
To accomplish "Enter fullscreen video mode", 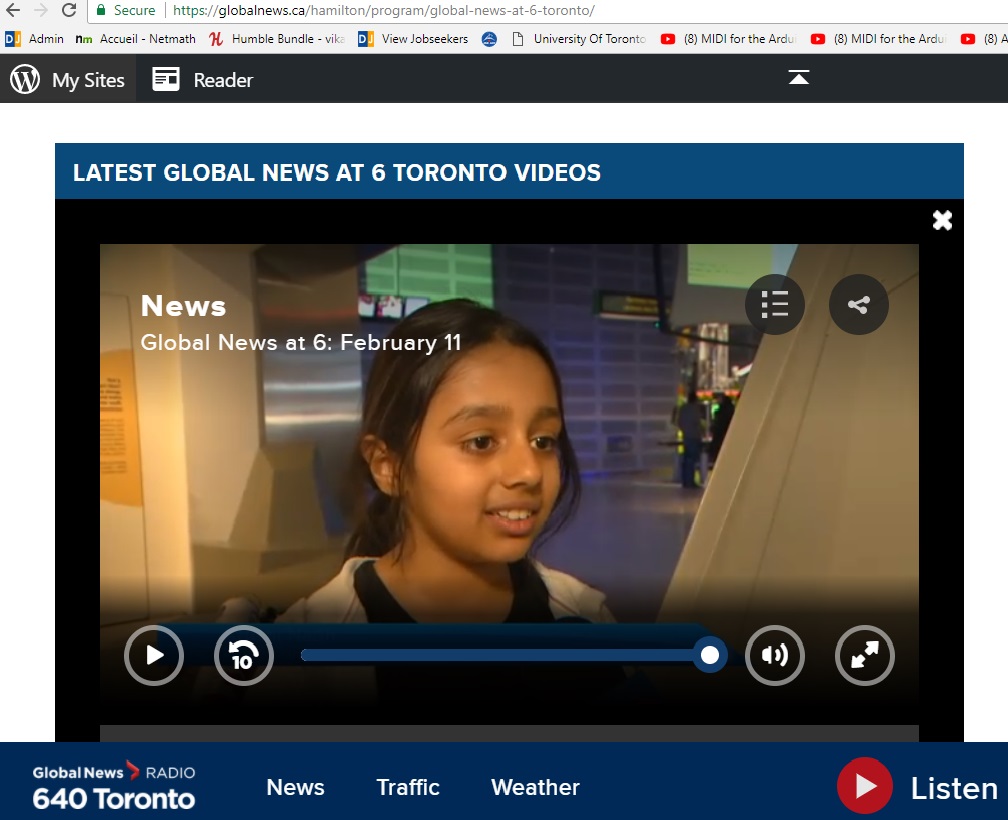I will coord(864,655).
